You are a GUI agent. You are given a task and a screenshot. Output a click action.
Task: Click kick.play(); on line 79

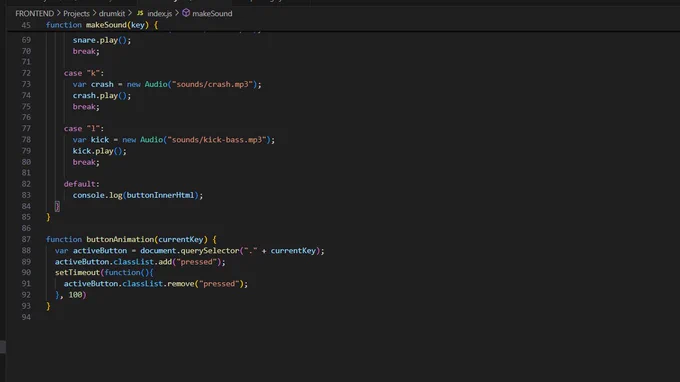tap(99, 151)
